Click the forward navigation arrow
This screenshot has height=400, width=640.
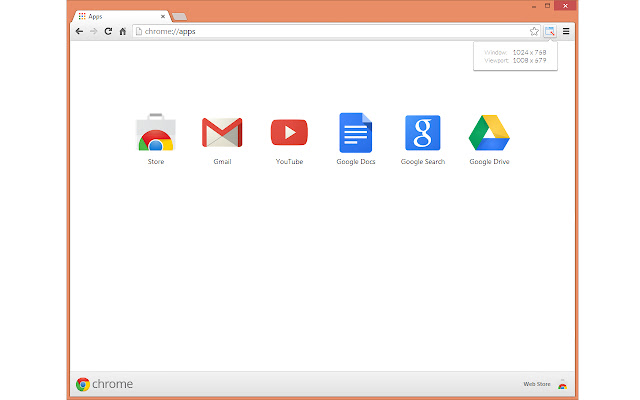pos(93,31)
